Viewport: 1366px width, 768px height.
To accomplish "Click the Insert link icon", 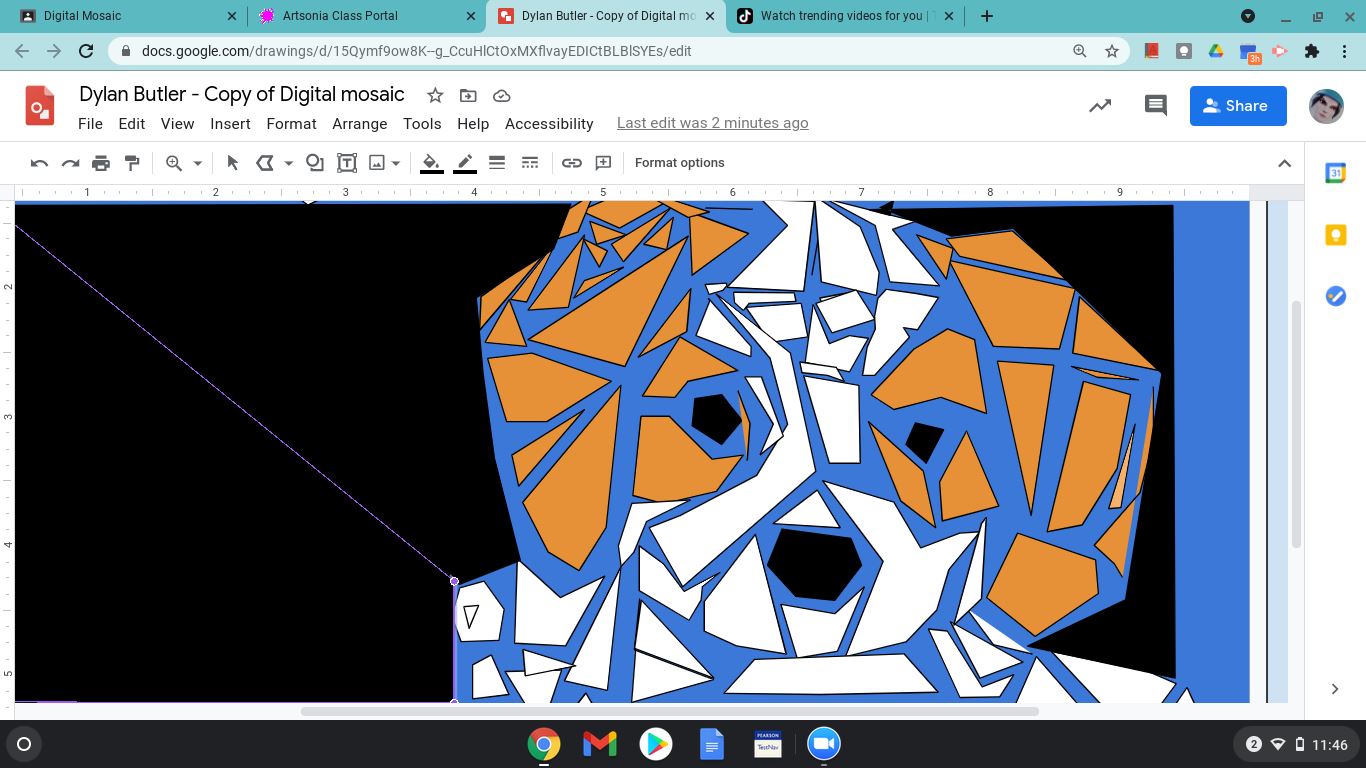I will 572,163.
